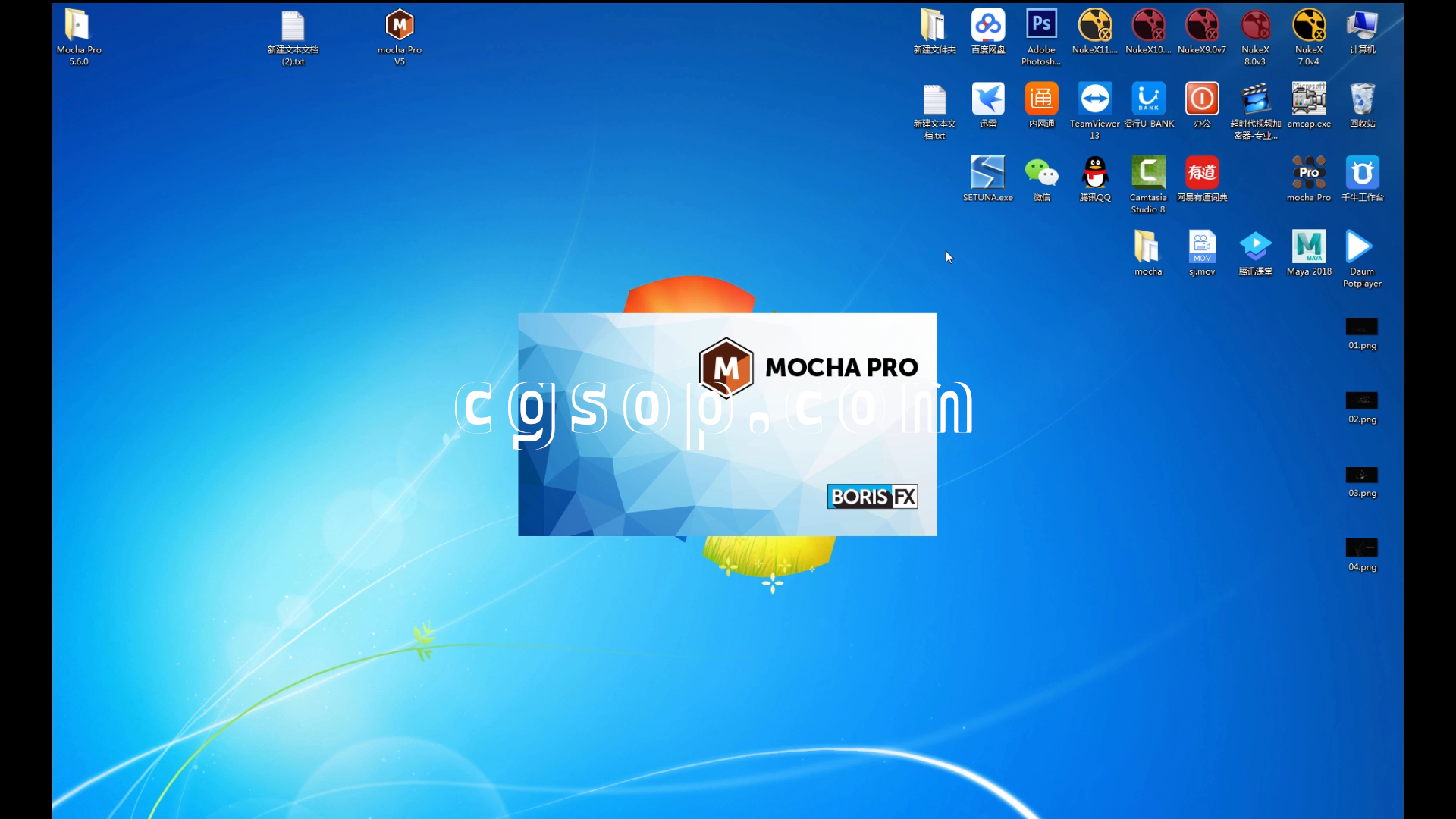Screen dimensions: 1456x819
Task: Select the WeChat green chat-bubble icon
Action: click(x=1041, y=173)
